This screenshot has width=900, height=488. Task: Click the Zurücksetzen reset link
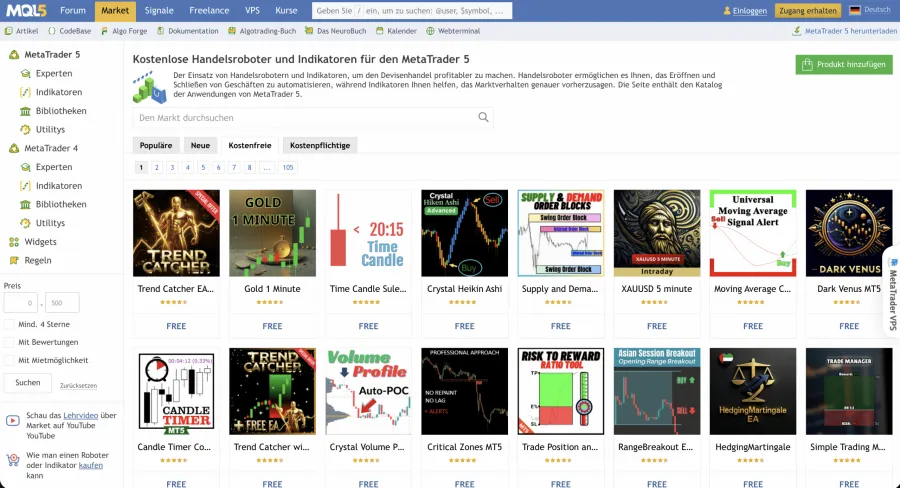coord(79,386)
